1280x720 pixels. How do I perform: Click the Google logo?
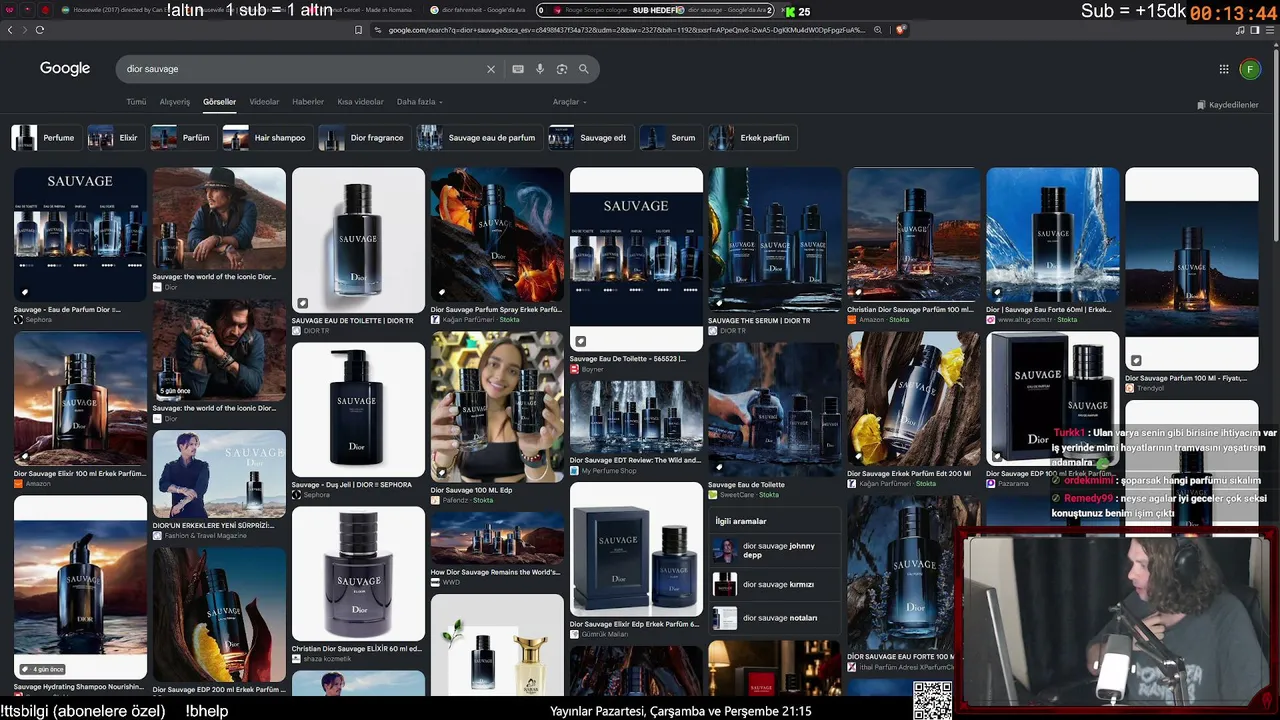[65, 69]
